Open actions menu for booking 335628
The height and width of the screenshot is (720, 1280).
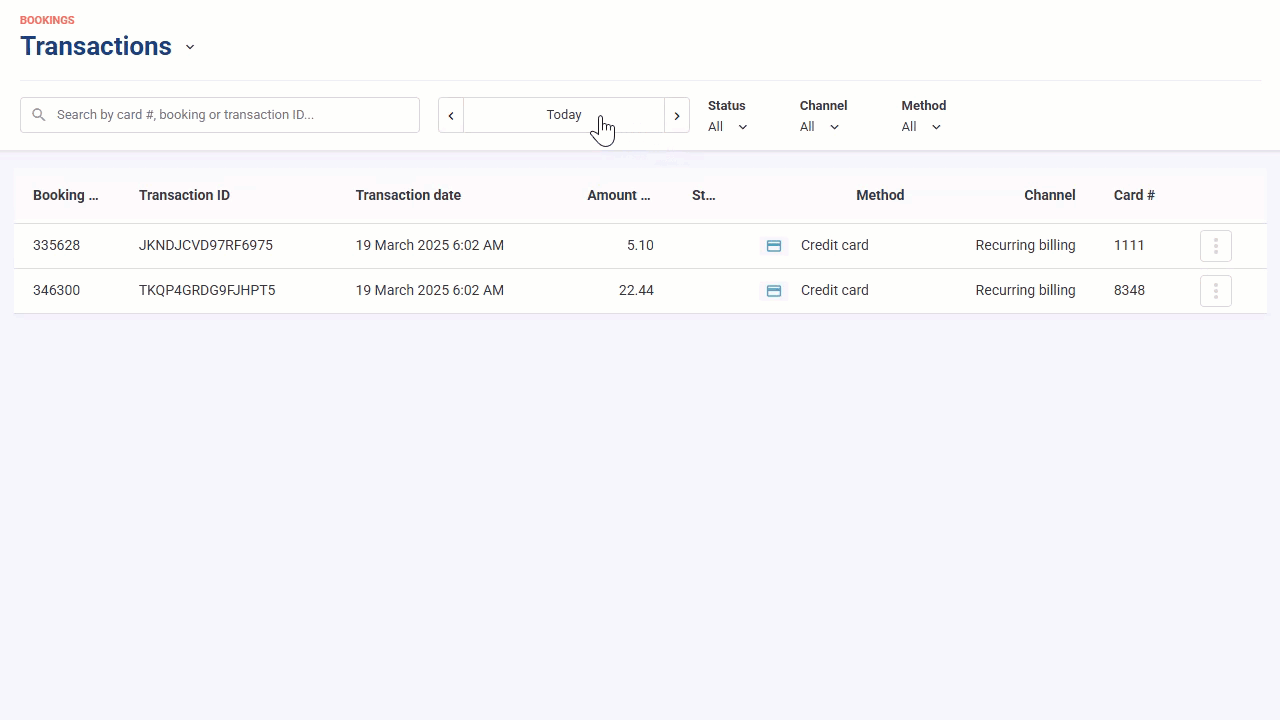click(1216, 246)
